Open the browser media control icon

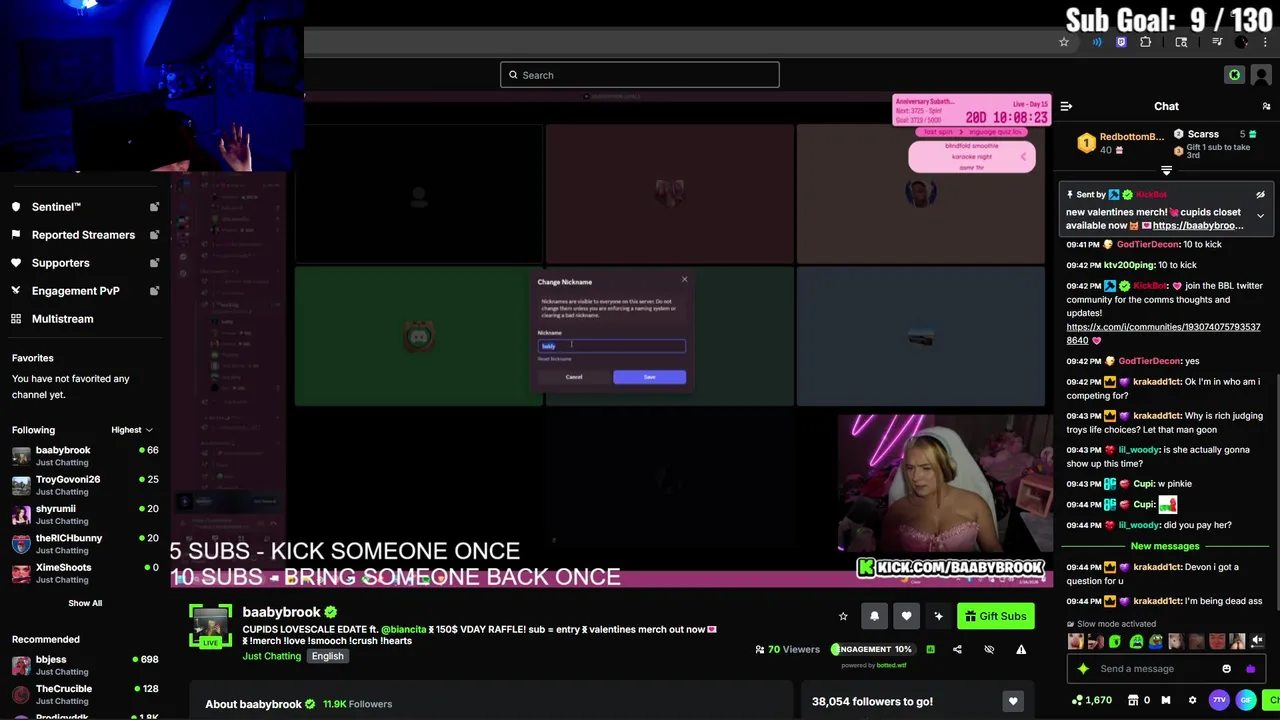[x=1217, y=42]
